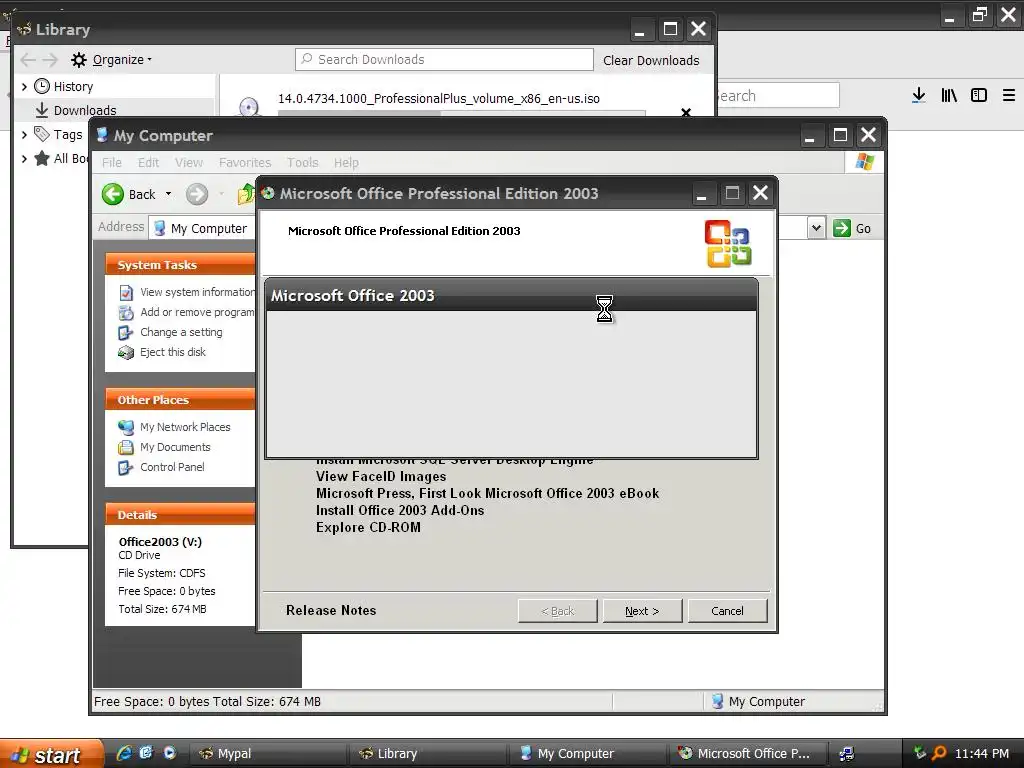1024x768 pixels.
Task: Click green Back button in My Computer
Action: 129,194
